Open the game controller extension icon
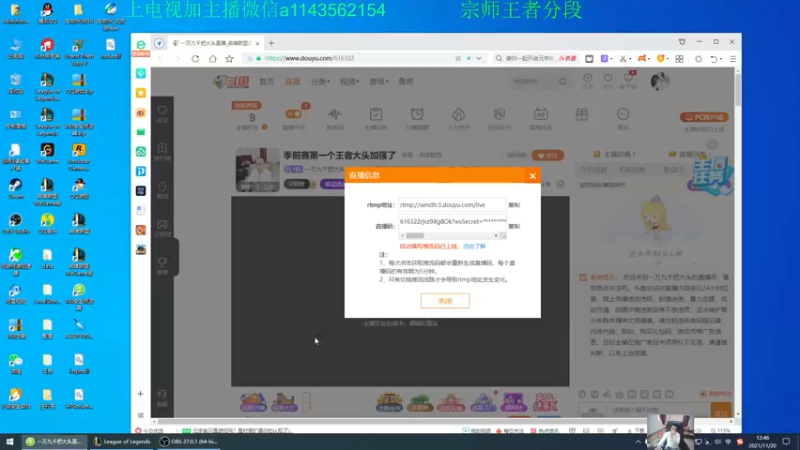The height and width of the screenshot is (450, 800). (x=641, y=59)
